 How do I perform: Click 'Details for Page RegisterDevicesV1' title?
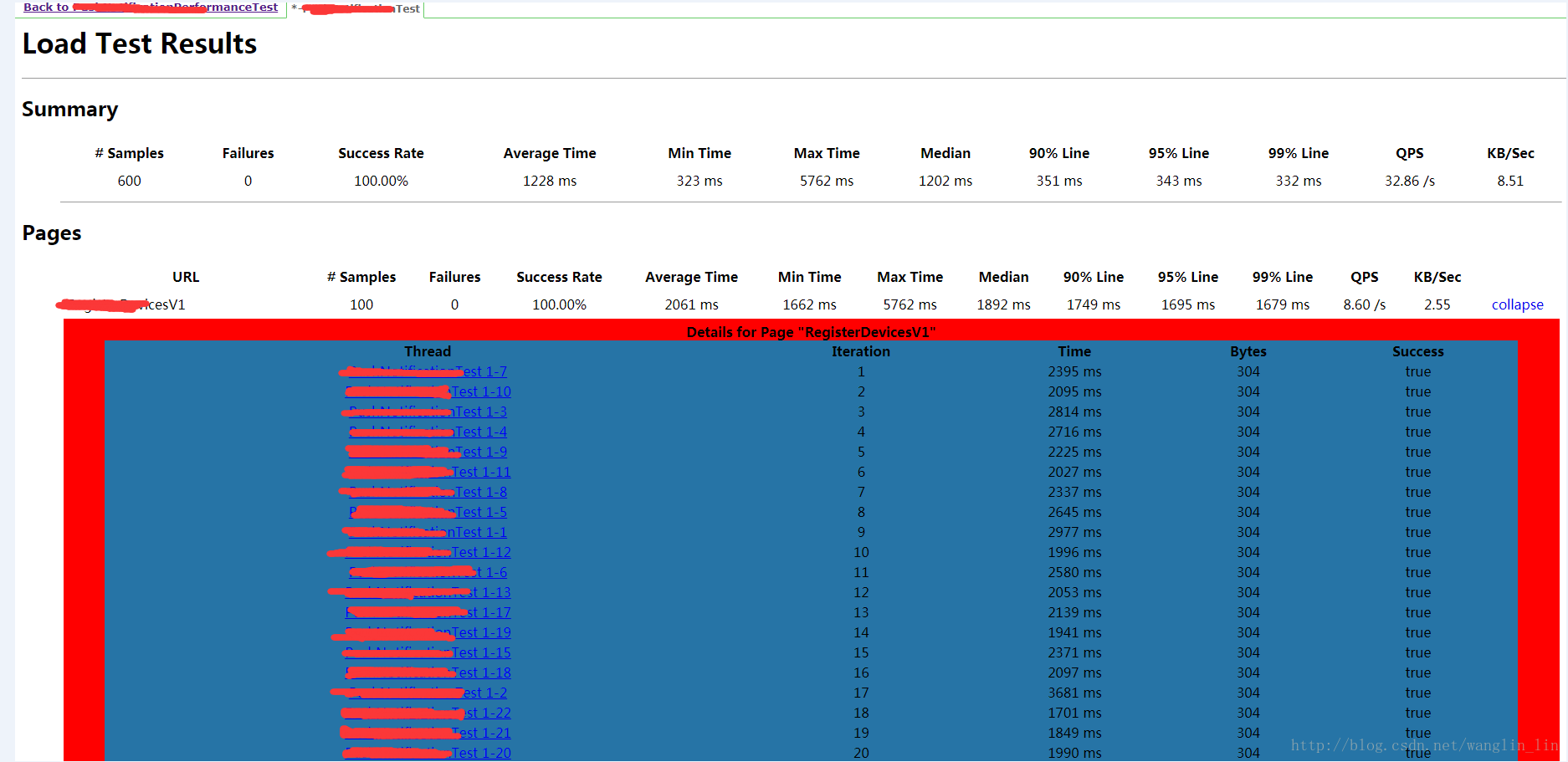pos(811,332)
